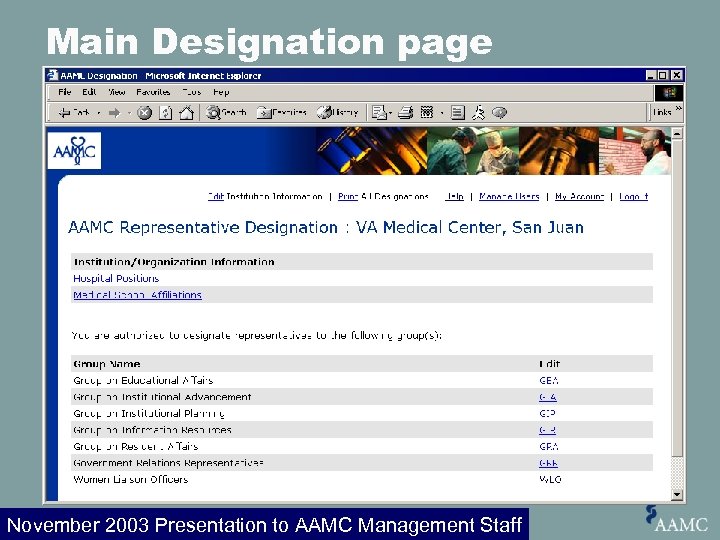Edit the GRA group designation
Image resolution: width=720 pixels, height=540 pixels.
549,446
